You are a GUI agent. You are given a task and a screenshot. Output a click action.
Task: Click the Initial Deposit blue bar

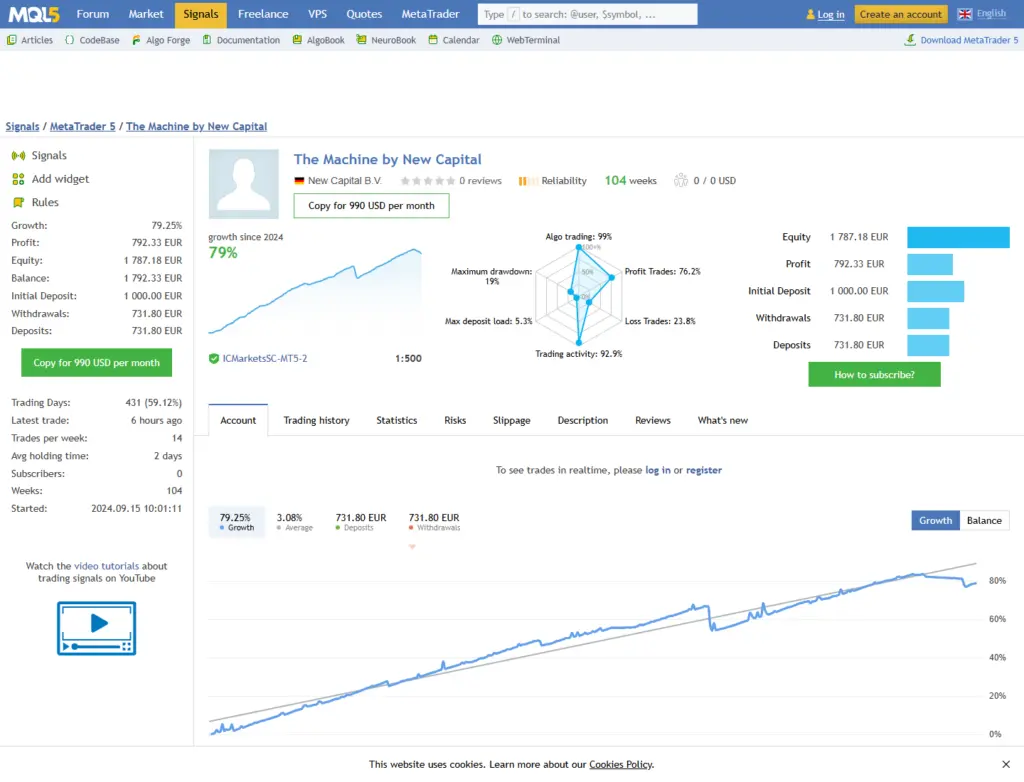pos(935,291)
